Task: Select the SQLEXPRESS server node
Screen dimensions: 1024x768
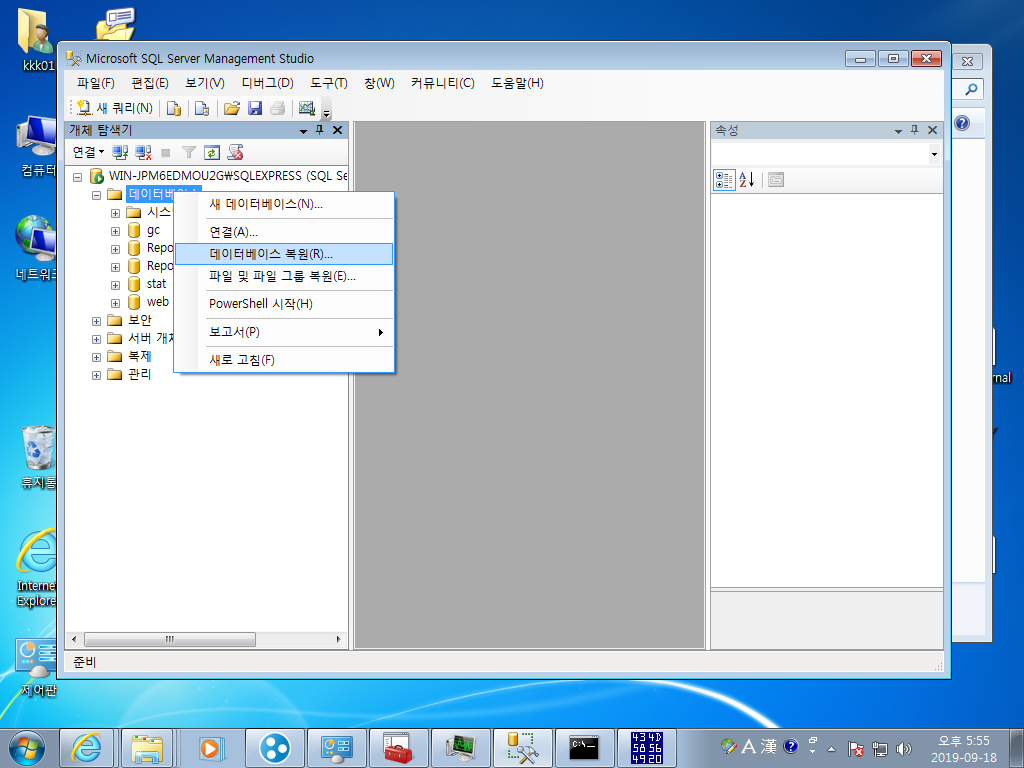Action: coord(227,176)
